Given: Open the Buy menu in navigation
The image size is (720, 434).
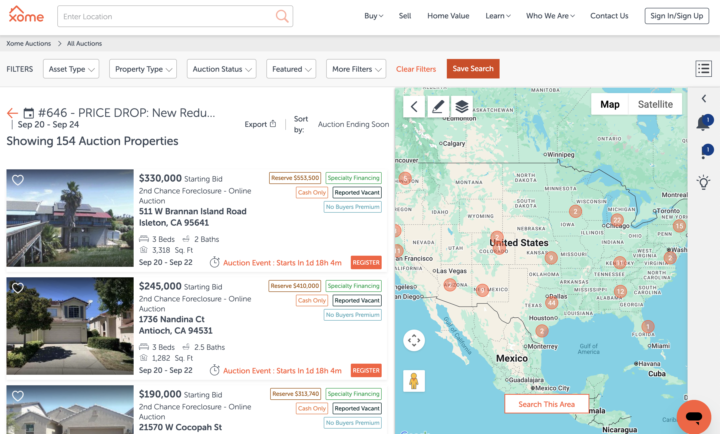Looking at the screenshot, I should coord(374,16).
